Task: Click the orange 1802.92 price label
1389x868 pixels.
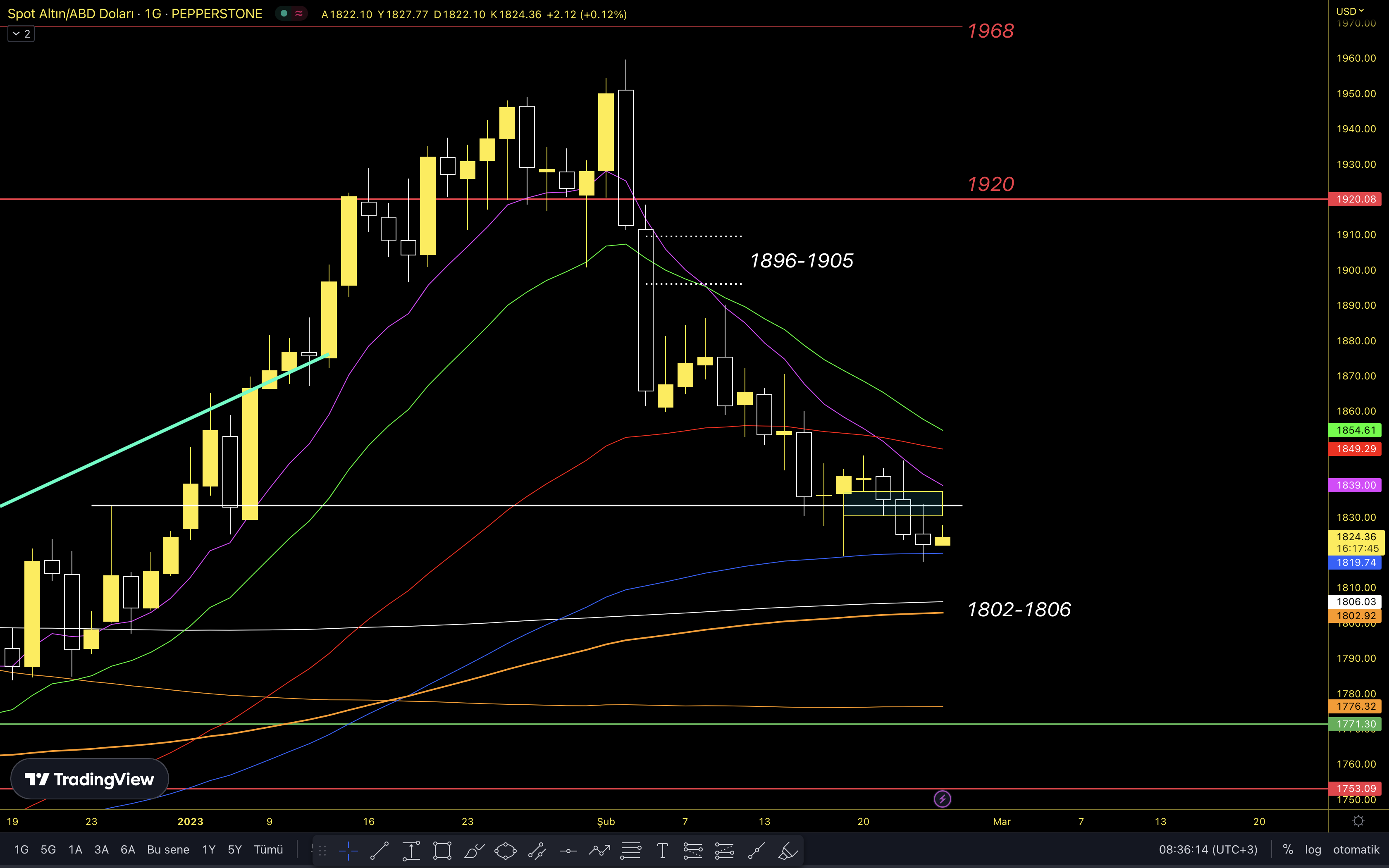Action: click(x=1356, y=616)
